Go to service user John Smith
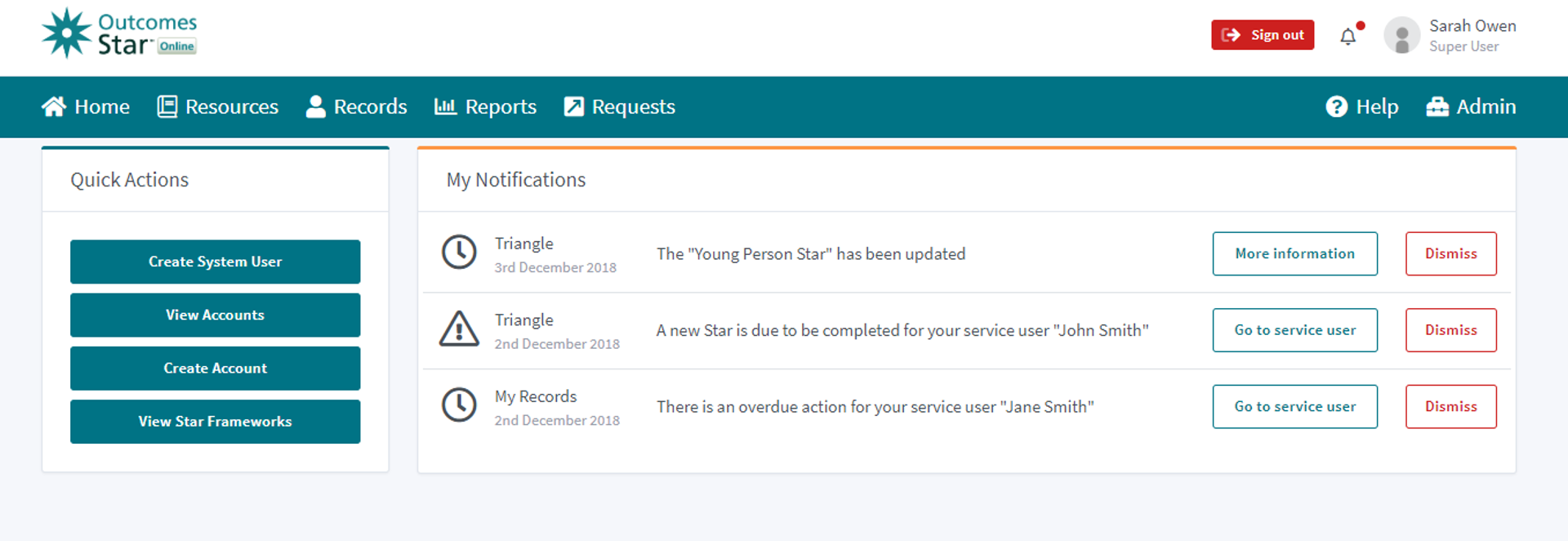Screen dimensions: 1568x541 coord(1294,330)
